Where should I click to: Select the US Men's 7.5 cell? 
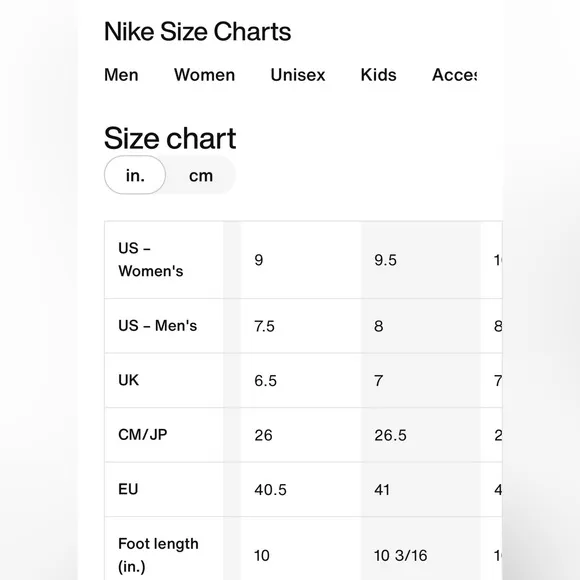click(x=301, y=326)
